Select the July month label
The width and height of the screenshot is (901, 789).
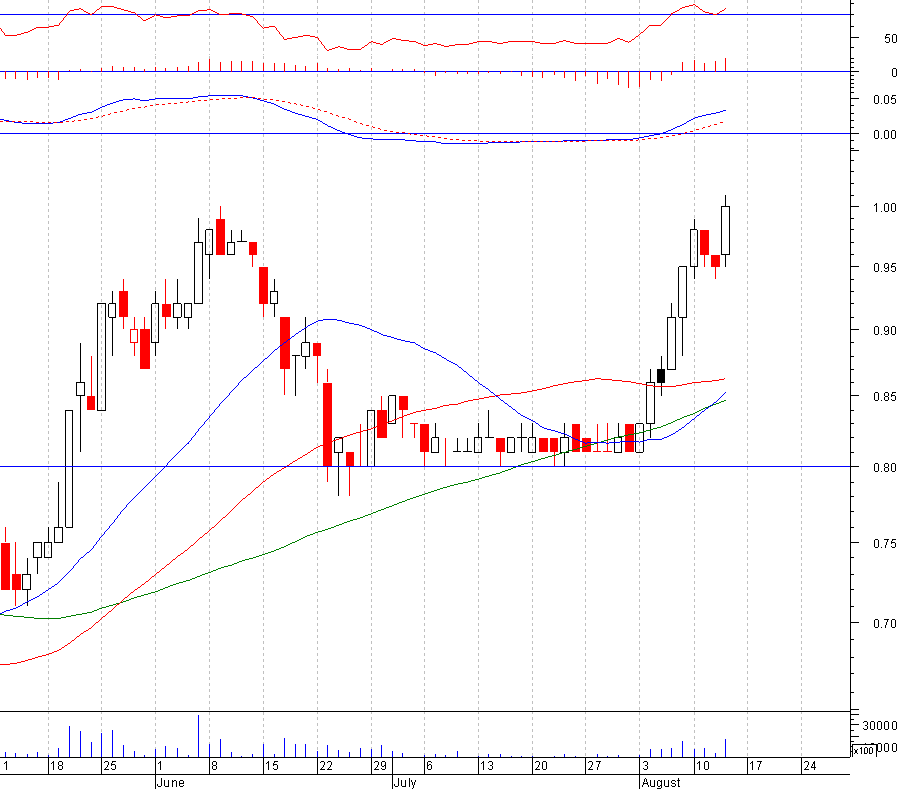[x=405, y=783]
